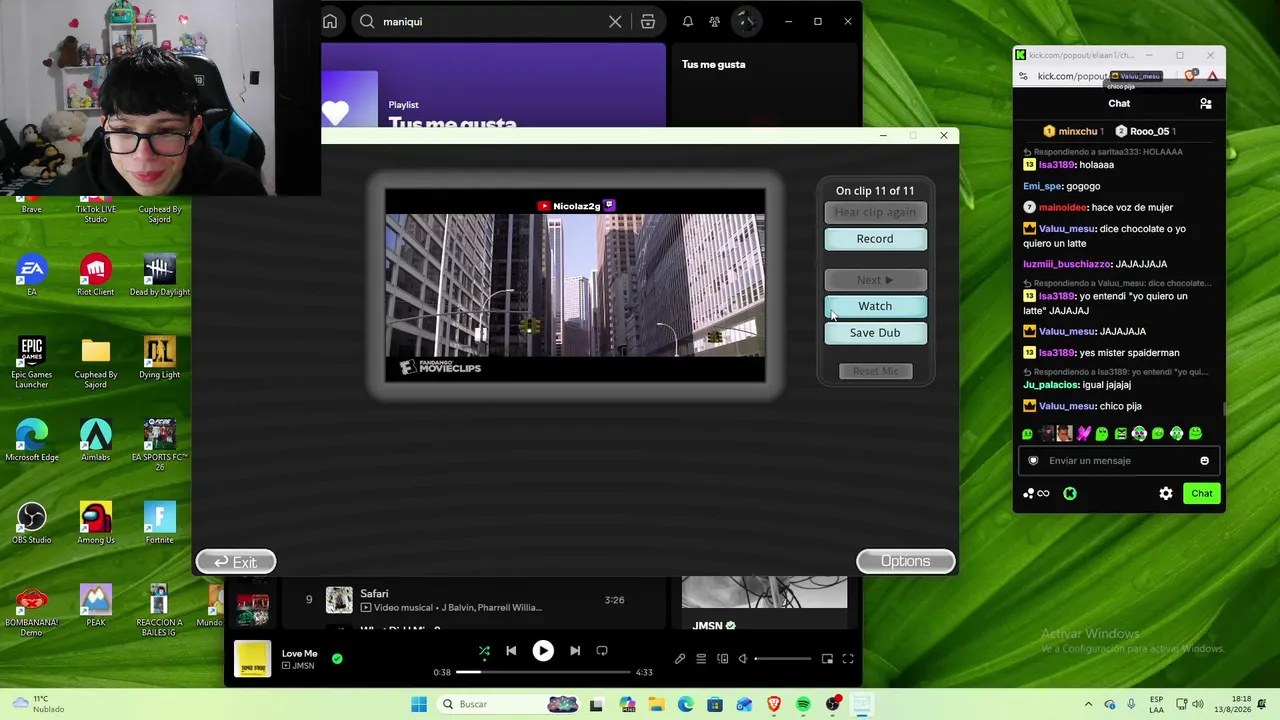Open the emoji picker in Kick chat
The height and width of the screenshot is (720, 1280).
(x=1204, y=461)
